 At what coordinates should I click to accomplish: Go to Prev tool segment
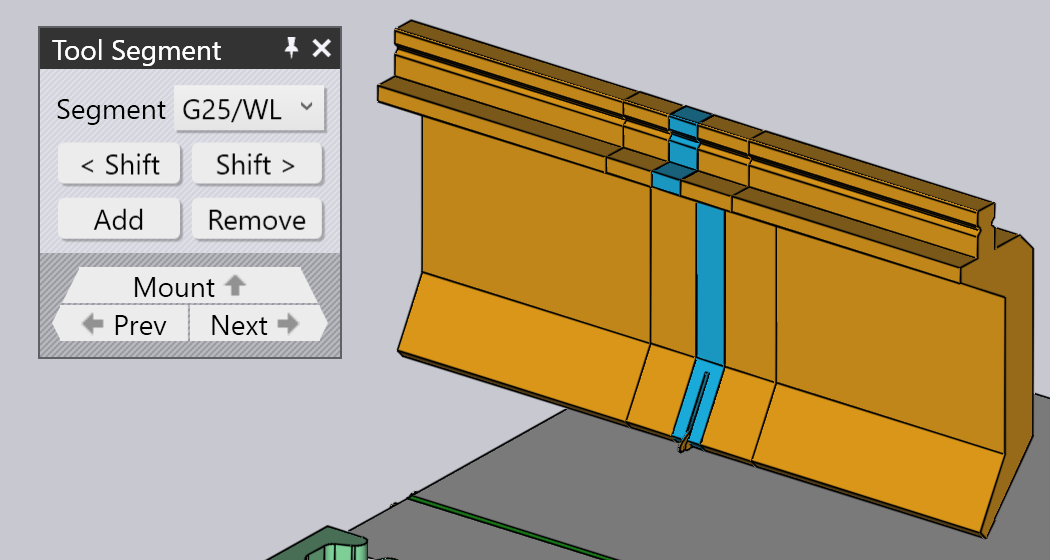[121, 324]
